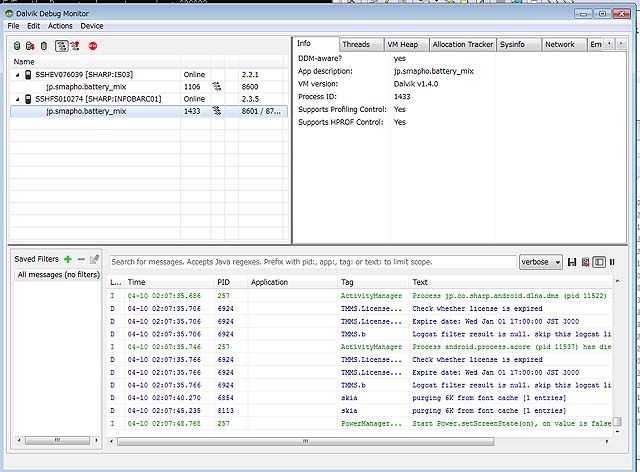The width and height of the screenshot is (640, 472).
Task: Click the logcat horizontal scroll right arrow
Action: (x=607, y=441)
